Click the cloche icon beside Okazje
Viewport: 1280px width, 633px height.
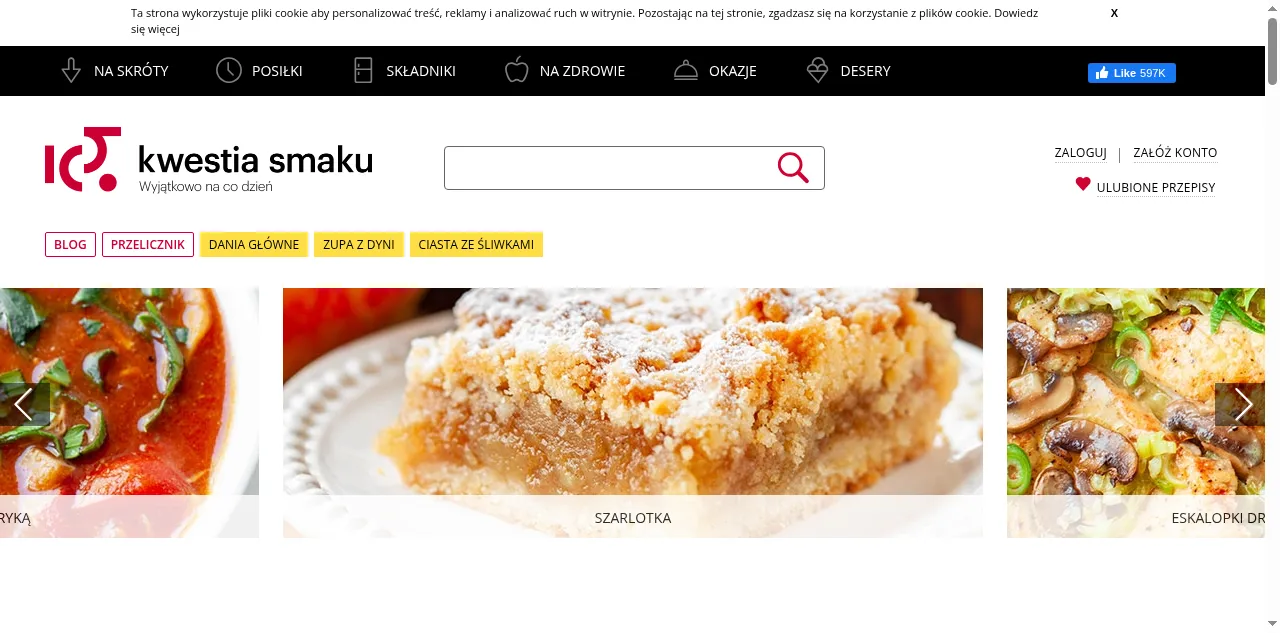pyautogui.click(x=686, y=71)
